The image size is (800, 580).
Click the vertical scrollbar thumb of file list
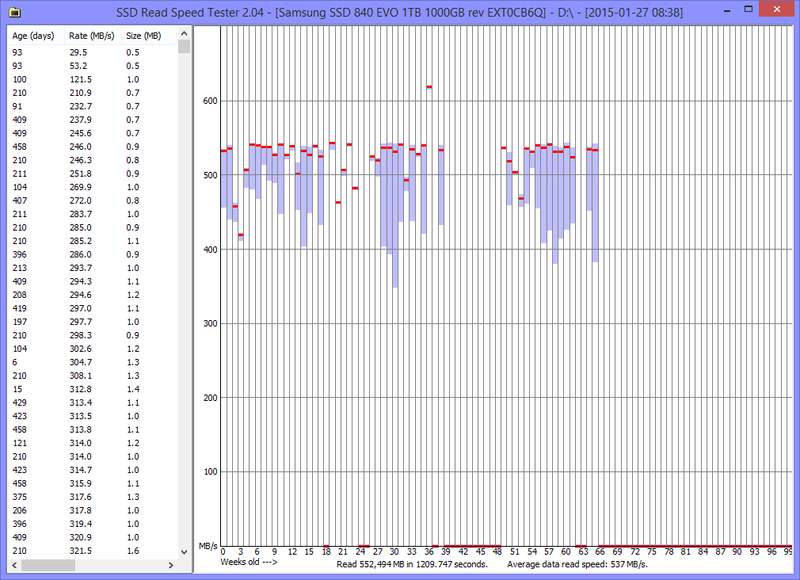point(184,46)
